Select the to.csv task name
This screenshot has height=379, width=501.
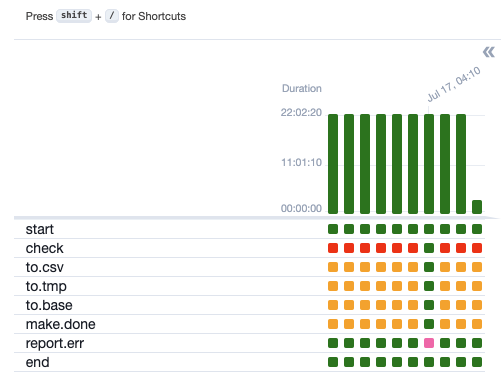coord(45,267)
